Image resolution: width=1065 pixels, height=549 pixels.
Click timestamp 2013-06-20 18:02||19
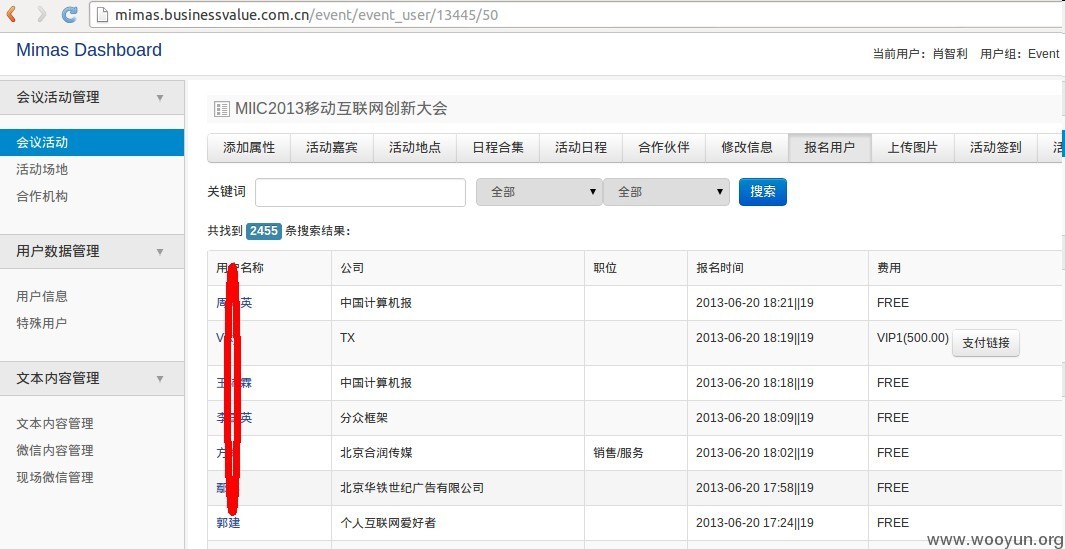coord(755,453)
